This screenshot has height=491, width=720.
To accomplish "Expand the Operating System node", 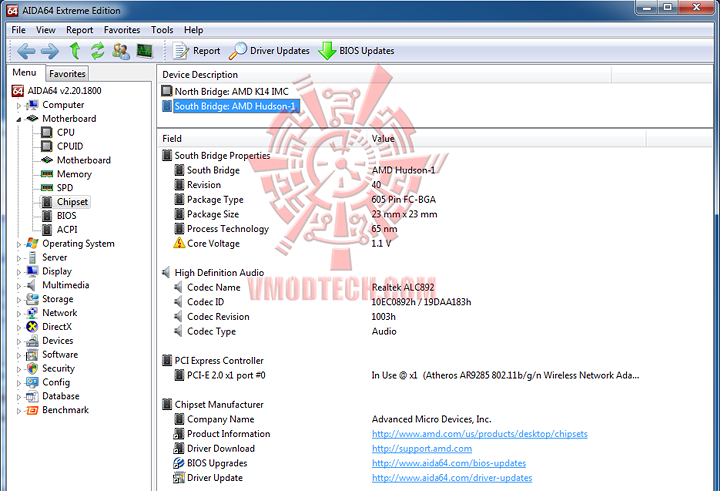I will click(19, 244).
